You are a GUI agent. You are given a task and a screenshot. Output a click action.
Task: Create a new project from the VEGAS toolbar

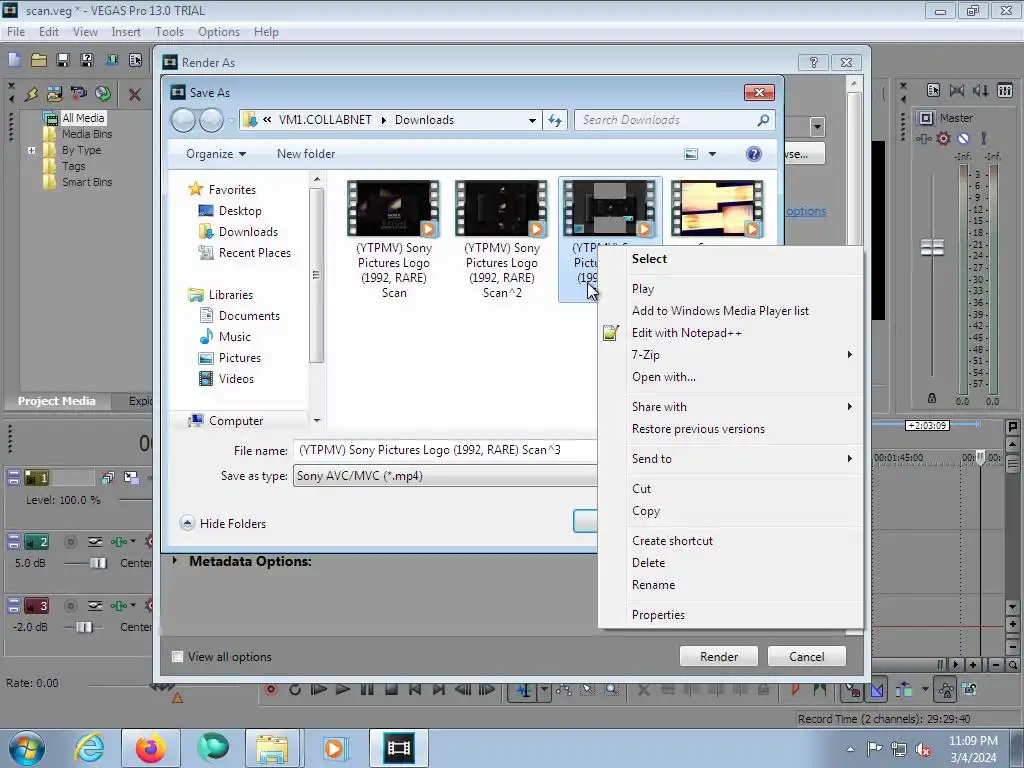[x=14, y=61]
